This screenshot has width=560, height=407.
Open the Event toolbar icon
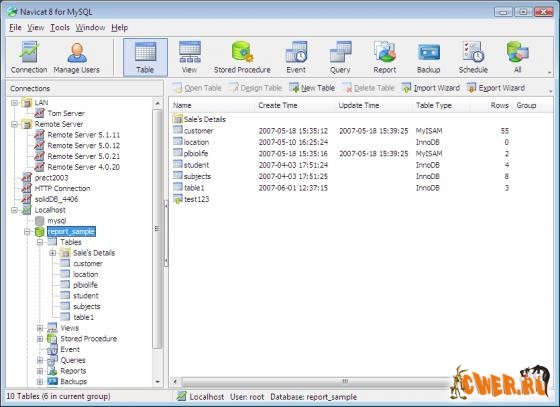[x=296, y=57]
